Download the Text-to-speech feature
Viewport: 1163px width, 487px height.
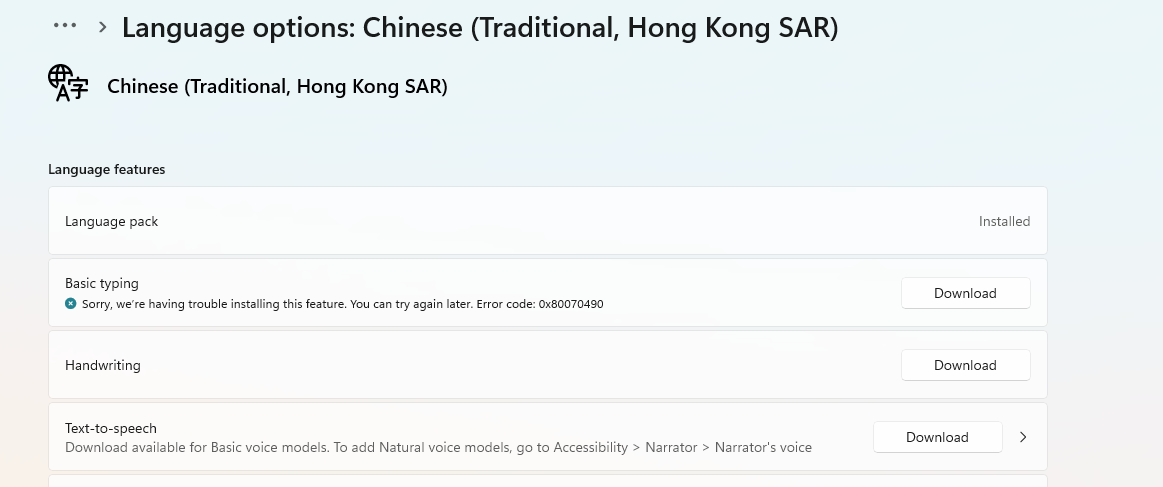938,437
